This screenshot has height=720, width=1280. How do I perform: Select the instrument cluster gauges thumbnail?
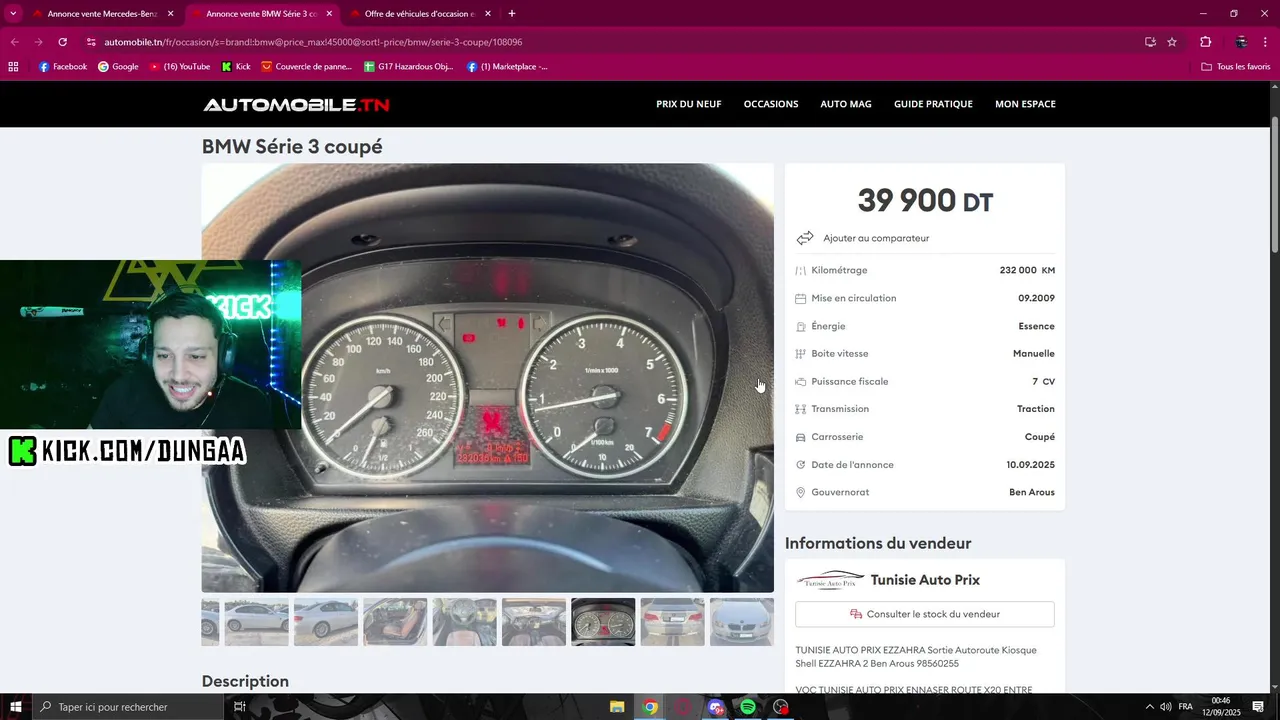(603, 622)
